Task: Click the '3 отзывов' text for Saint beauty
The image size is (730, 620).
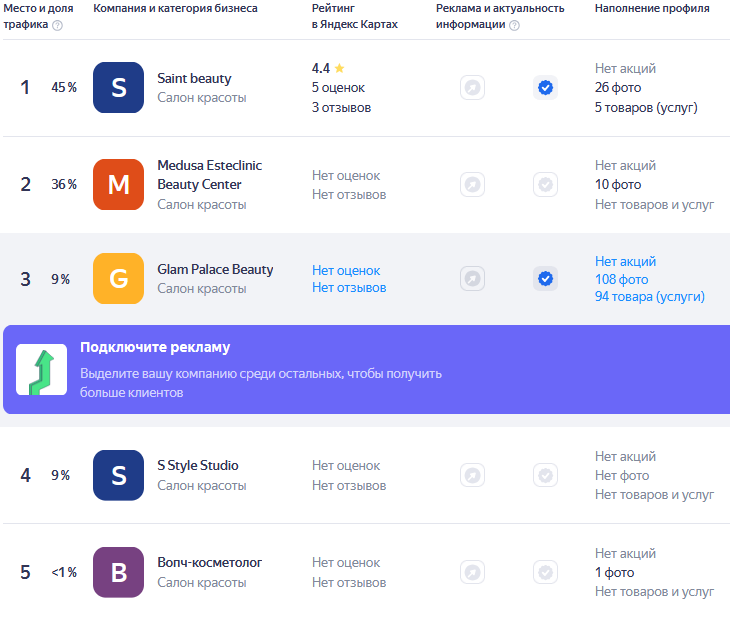Action: tap(341, 108)
